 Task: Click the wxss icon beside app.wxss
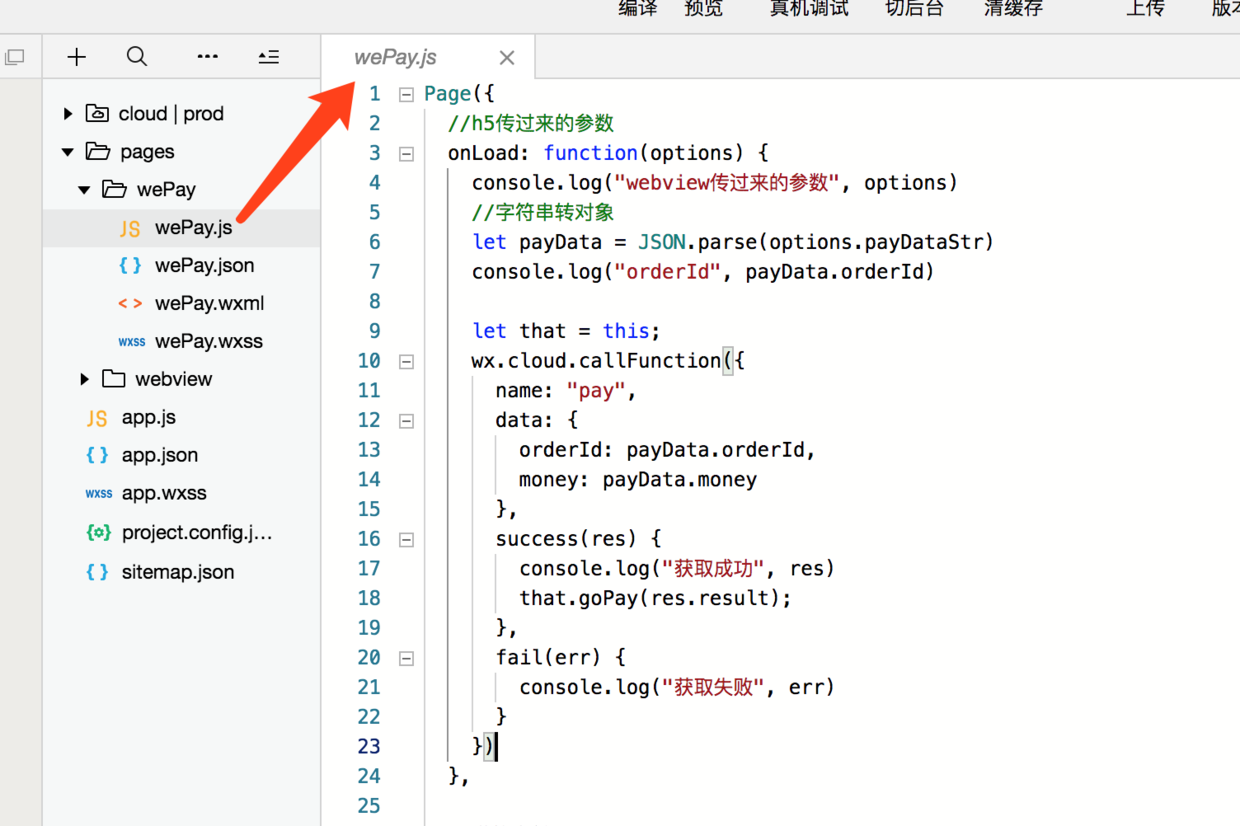click(98, 494)
